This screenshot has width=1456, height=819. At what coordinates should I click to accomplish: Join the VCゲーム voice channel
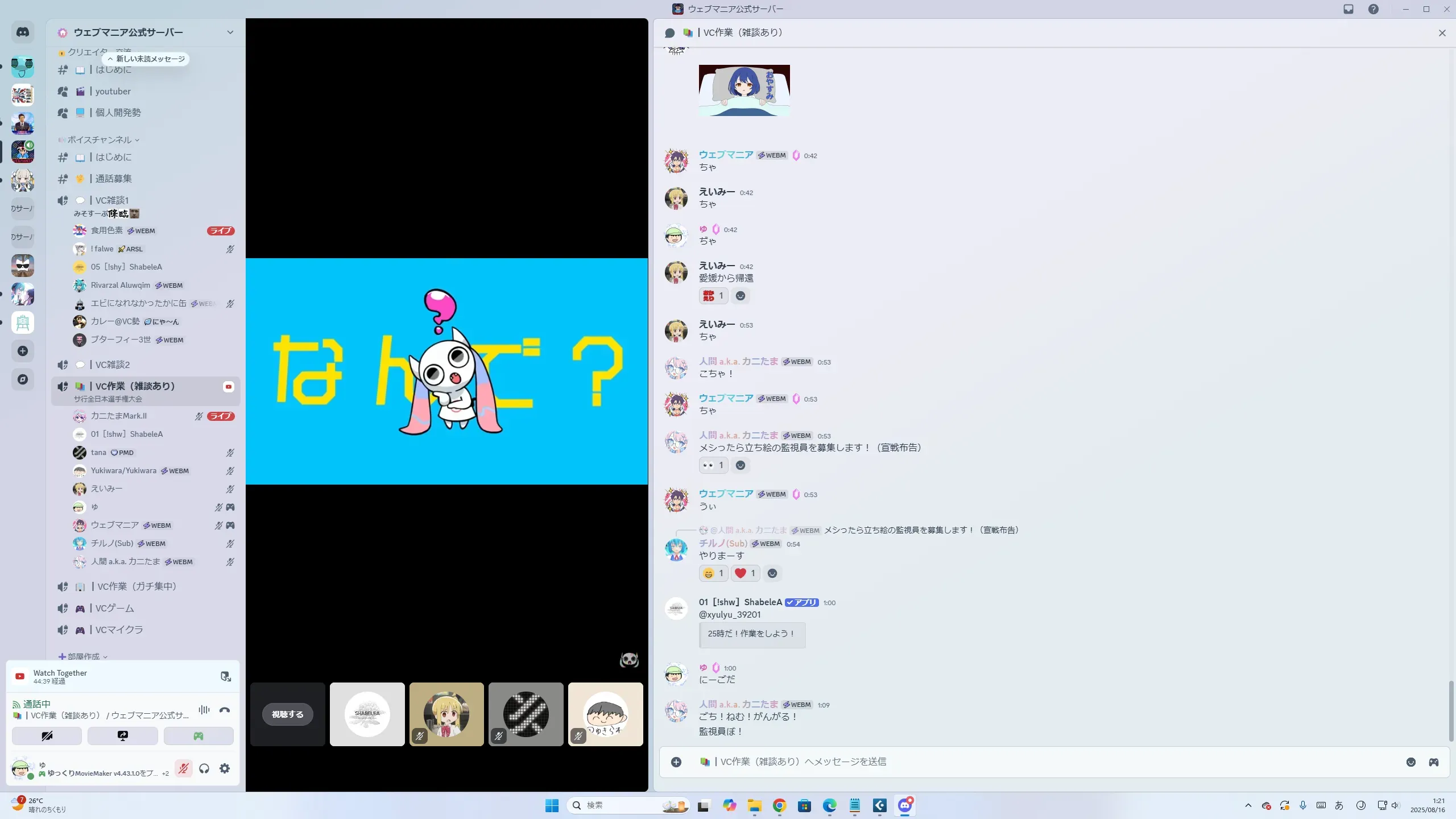[x=115, y=609]
